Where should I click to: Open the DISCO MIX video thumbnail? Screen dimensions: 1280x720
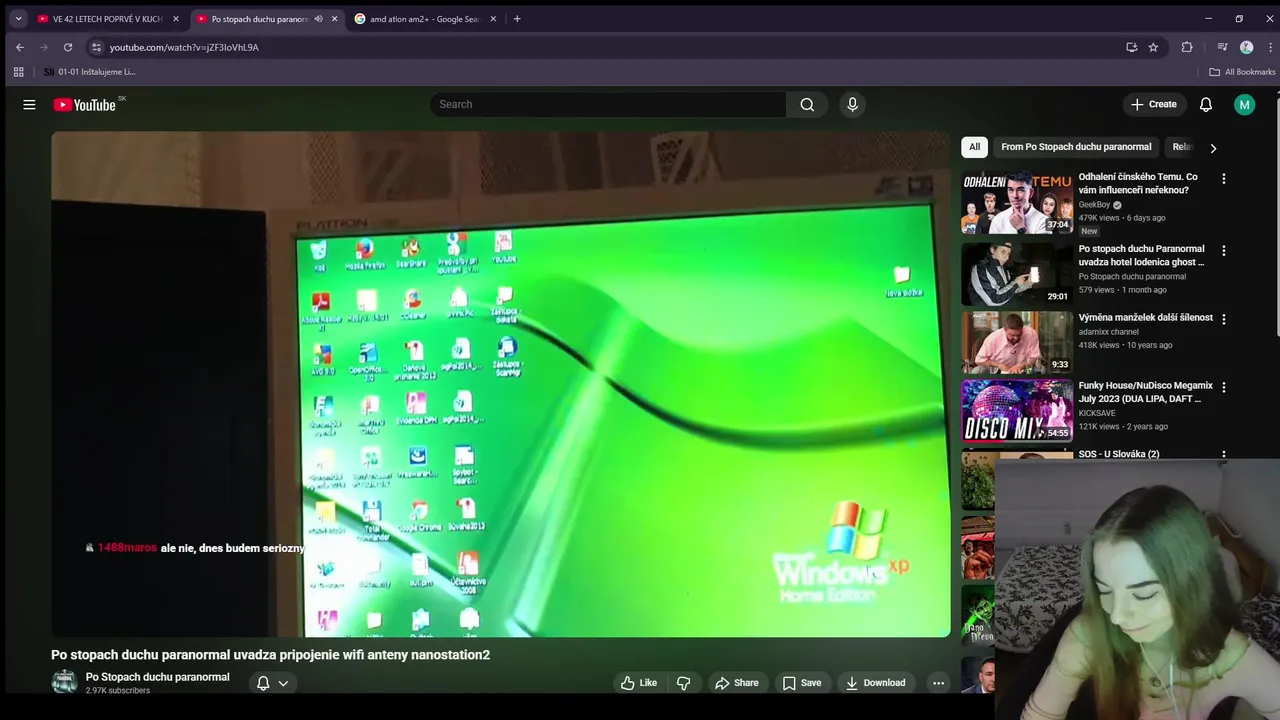(1017, 411)
